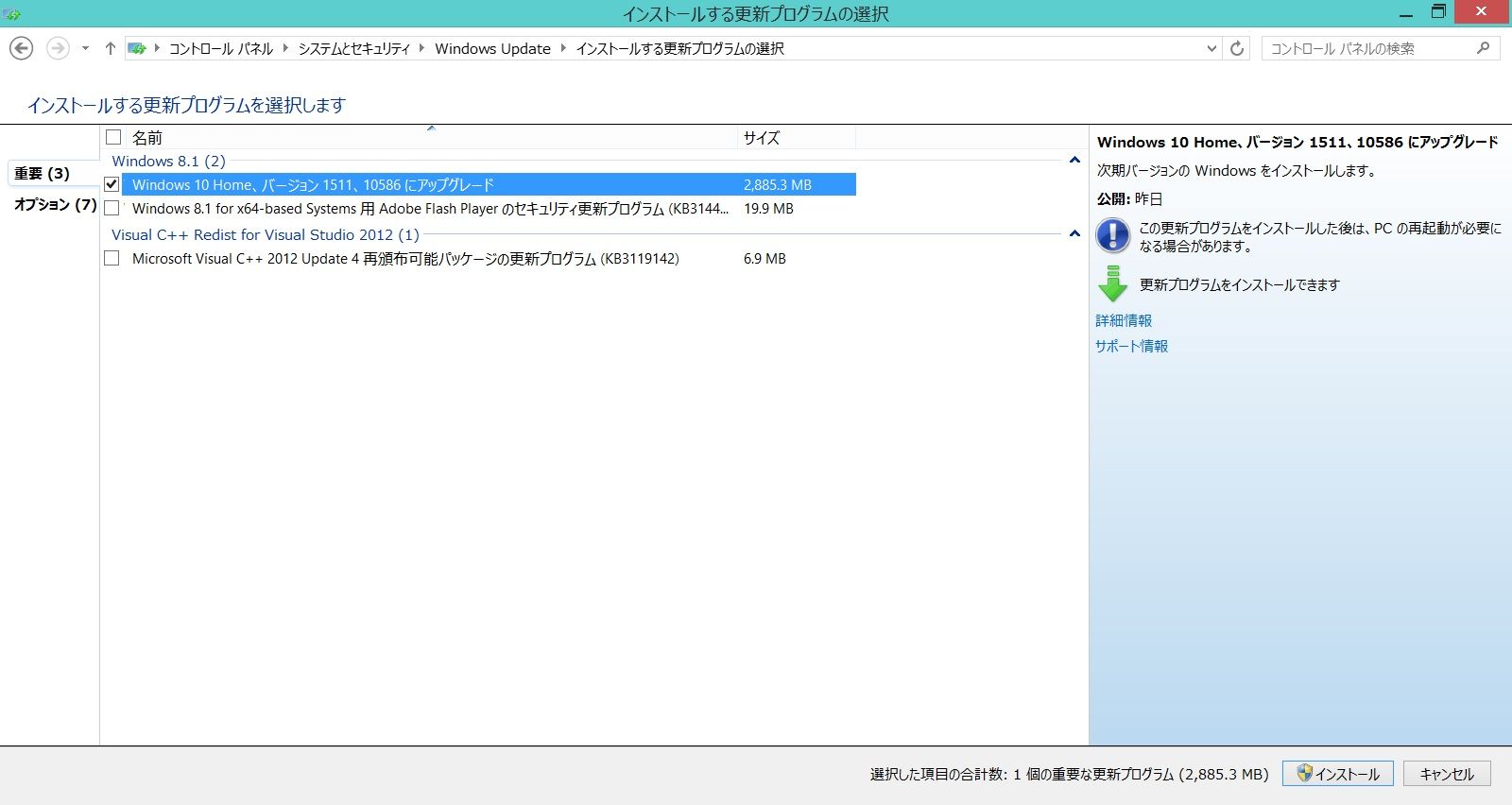Viewport: 1512px width, 805px height.
Task: Click the Control Panel icon in address bar
Action: click(x=137, y=48)
